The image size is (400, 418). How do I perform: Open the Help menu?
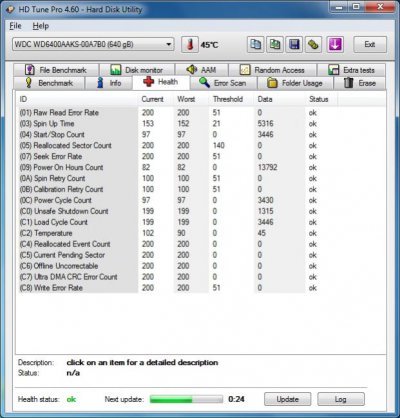(x=41, y=26)
